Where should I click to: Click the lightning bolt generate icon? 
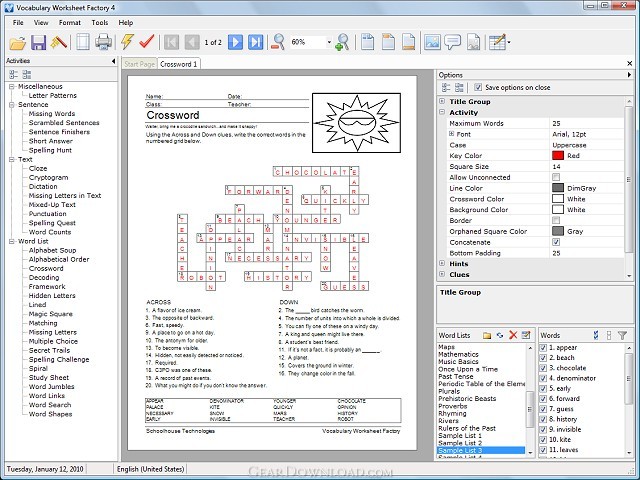click(127, 42)
